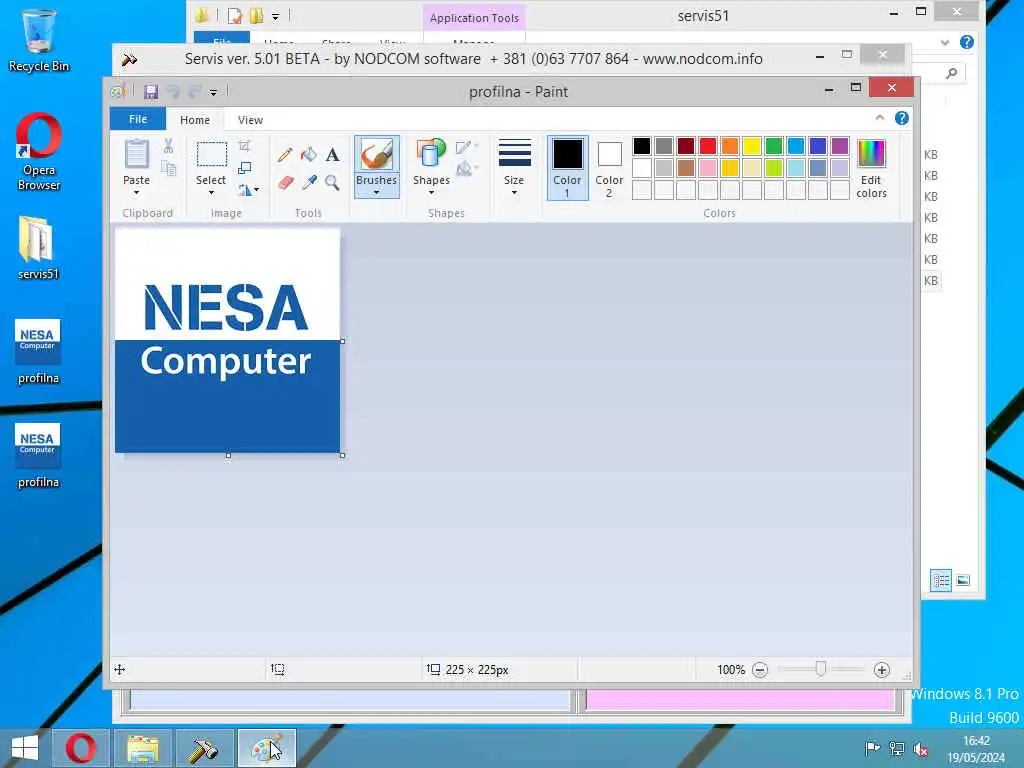Image resolution: width=1024 pixels, height=768 pixels.
Task: Click the Undo arrow in quick access toolbar
Action: (173, 92)
